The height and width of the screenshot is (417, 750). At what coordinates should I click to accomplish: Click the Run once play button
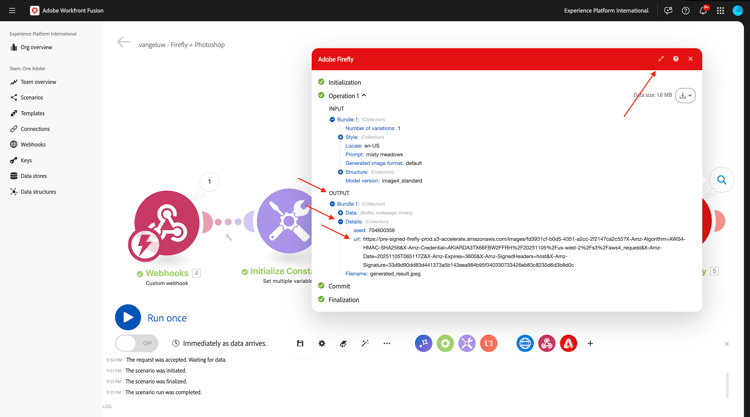pos(128,318)
